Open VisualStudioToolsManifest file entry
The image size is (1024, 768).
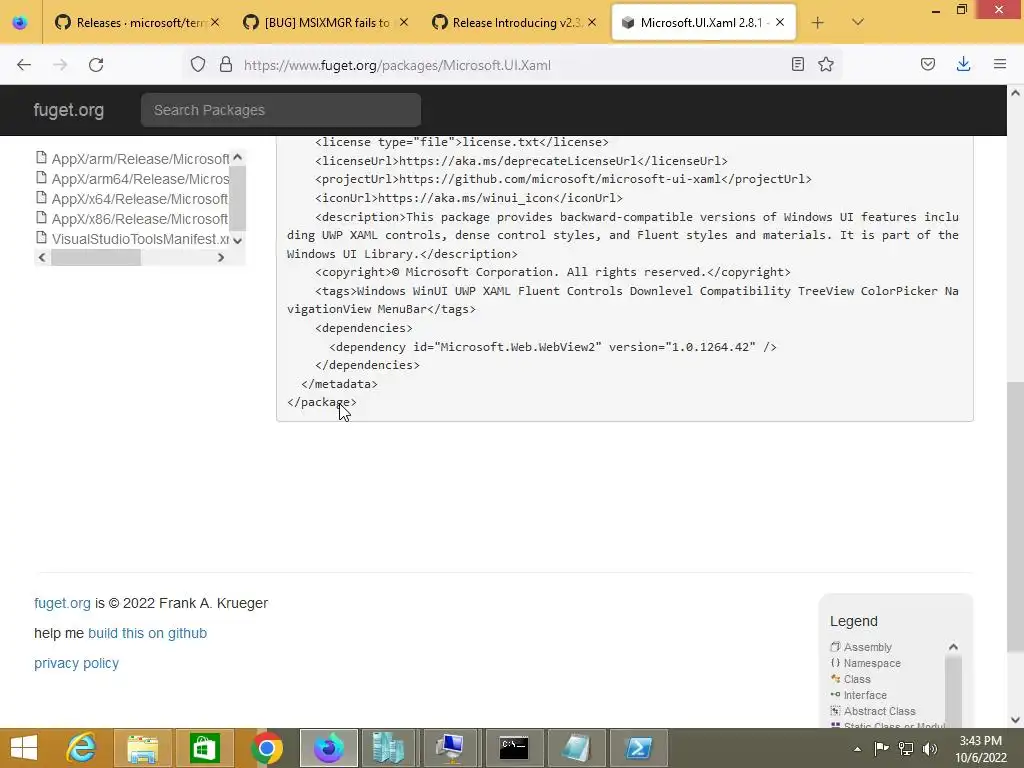tap(140, 239)
